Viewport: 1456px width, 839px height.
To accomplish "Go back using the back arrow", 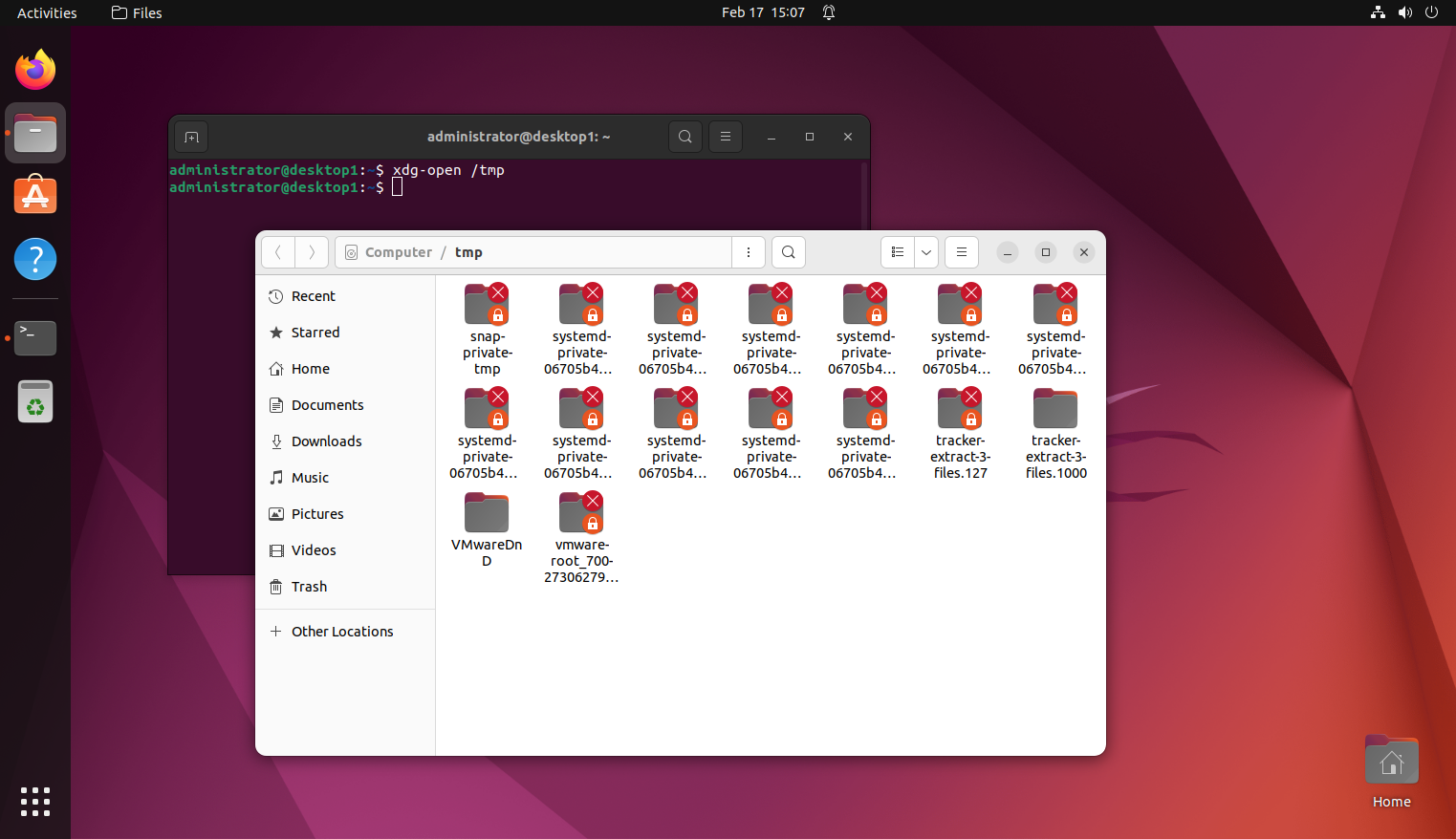I will pos(278,252).
